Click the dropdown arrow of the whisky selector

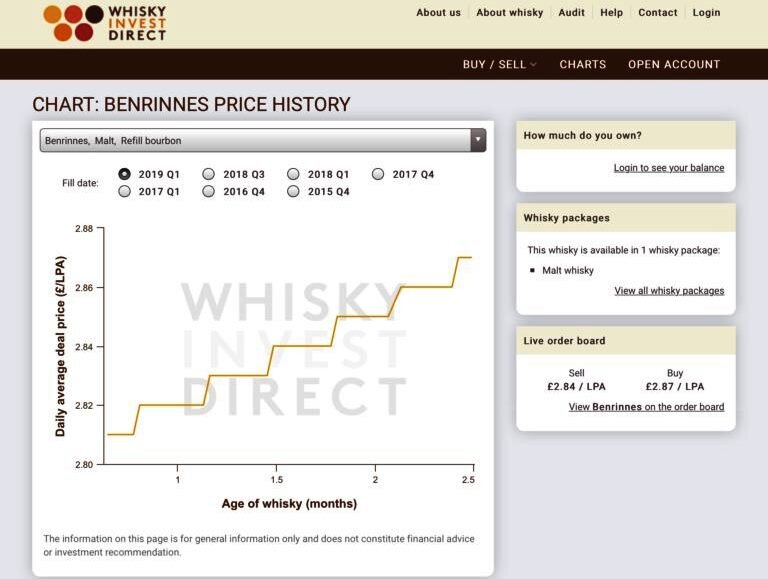click(478, 141)
